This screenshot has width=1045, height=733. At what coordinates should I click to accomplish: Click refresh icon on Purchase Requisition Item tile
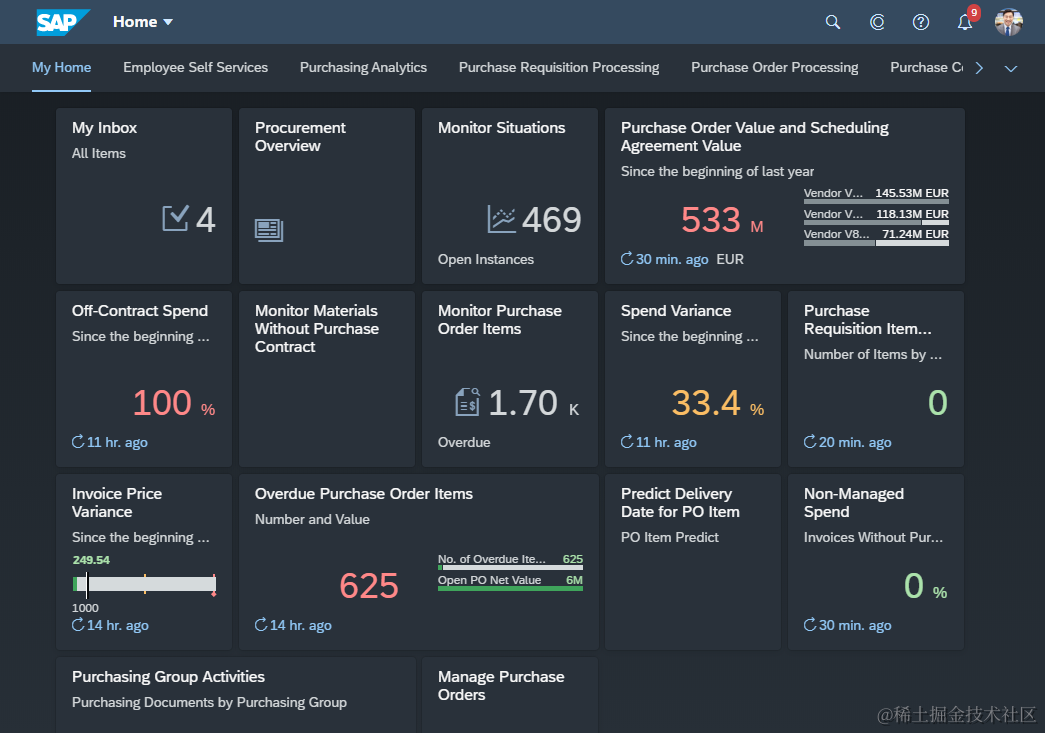click(810, 441)
